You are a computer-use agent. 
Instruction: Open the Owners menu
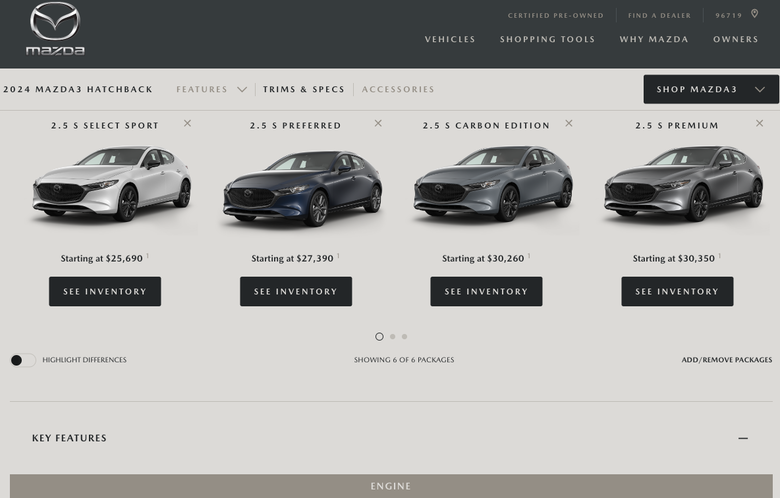735,39
